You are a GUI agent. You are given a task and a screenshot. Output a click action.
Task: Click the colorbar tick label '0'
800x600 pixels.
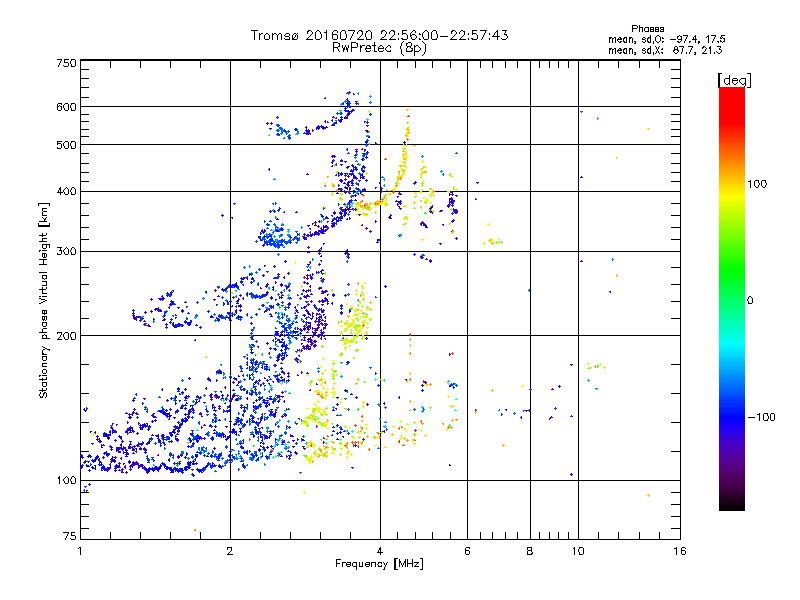click(x=750, y=301)
